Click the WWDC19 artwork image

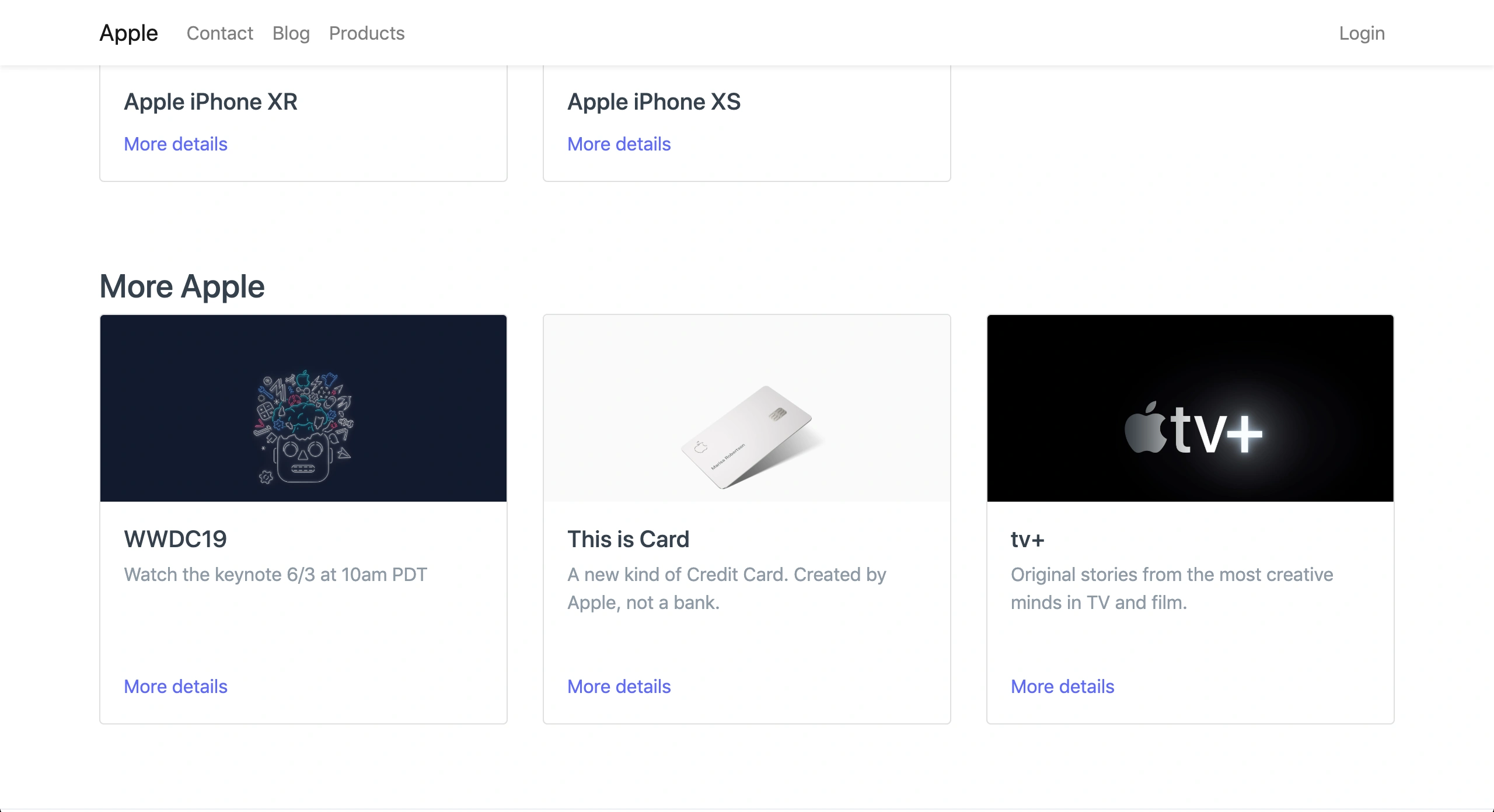pyautogui.click(x=303, y=408)
